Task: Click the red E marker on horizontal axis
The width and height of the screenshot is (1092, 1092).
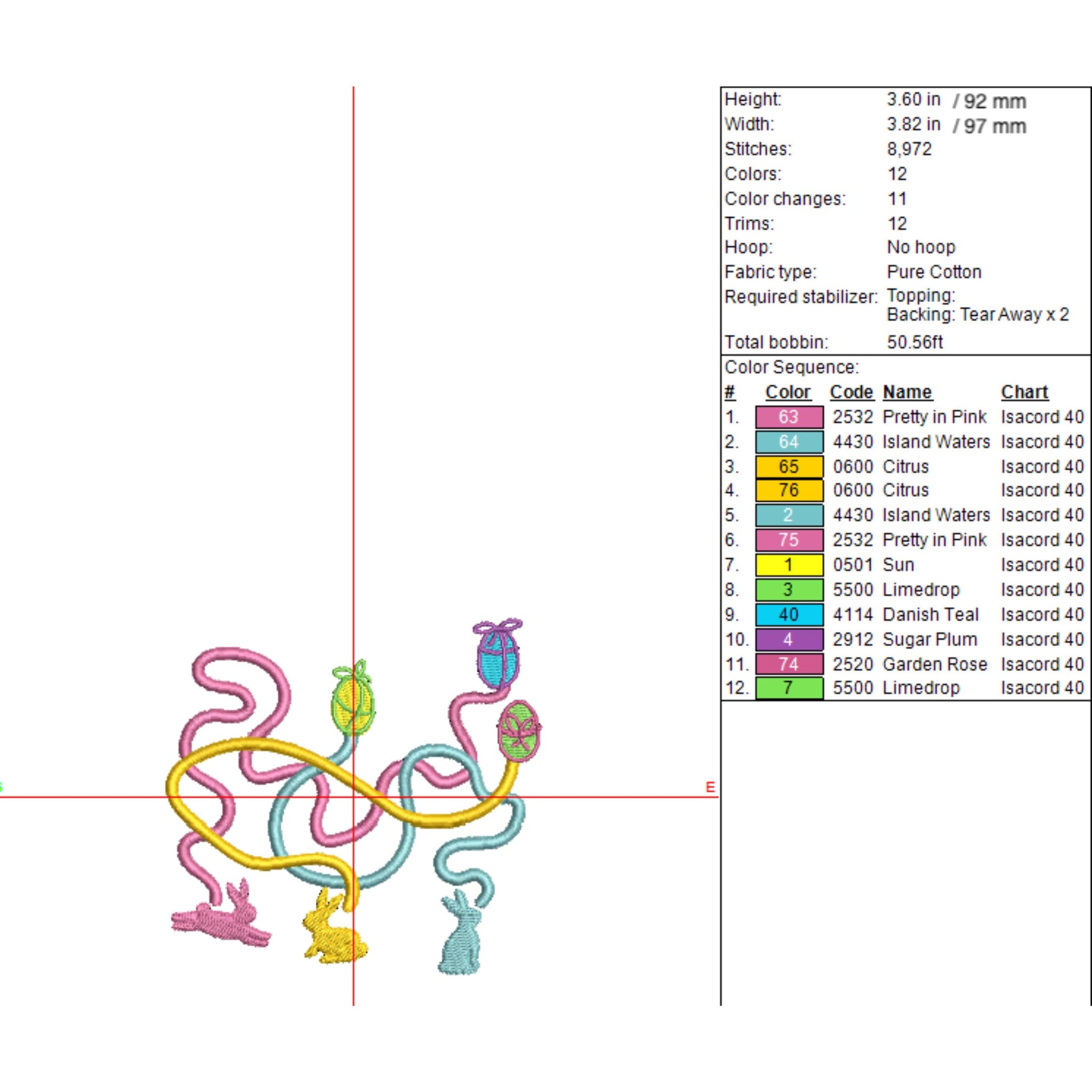Action: (710, 787)
